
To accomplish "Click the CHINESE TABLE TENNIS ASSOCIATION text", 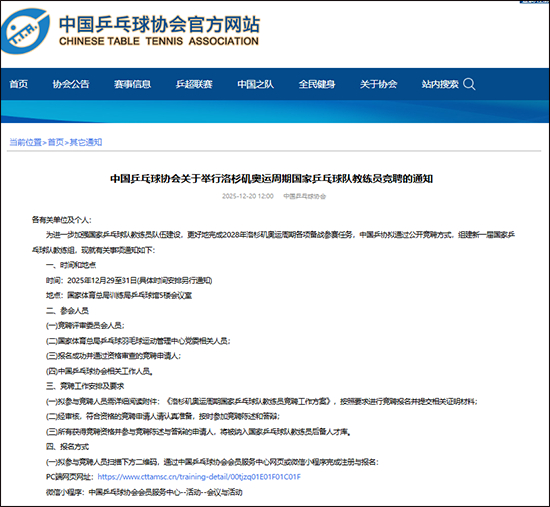I will click(x=159, y=41).
